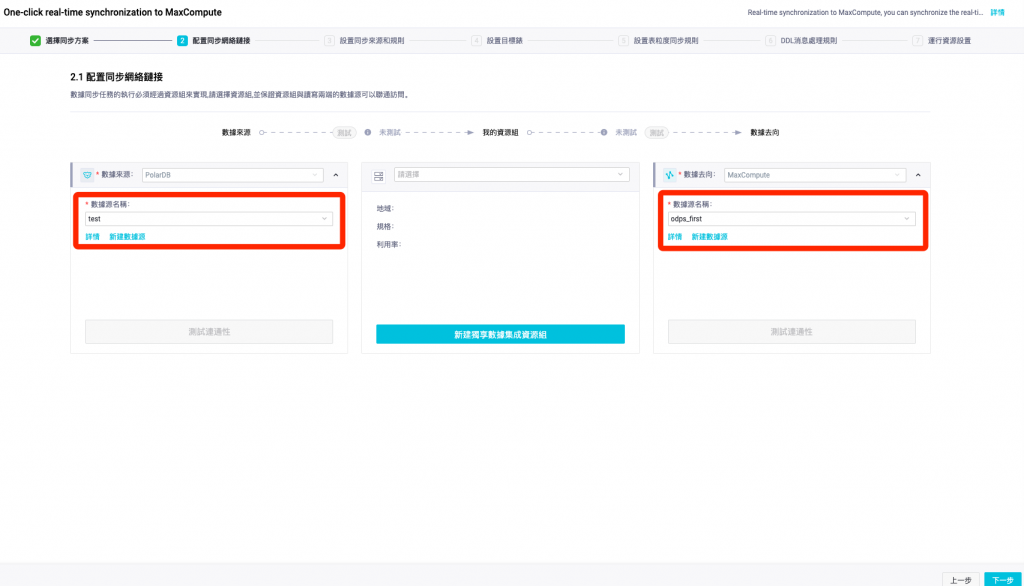1024x586 pixels.
Task: Click the 規格 label in resource panel
Action: coord(385,227)
